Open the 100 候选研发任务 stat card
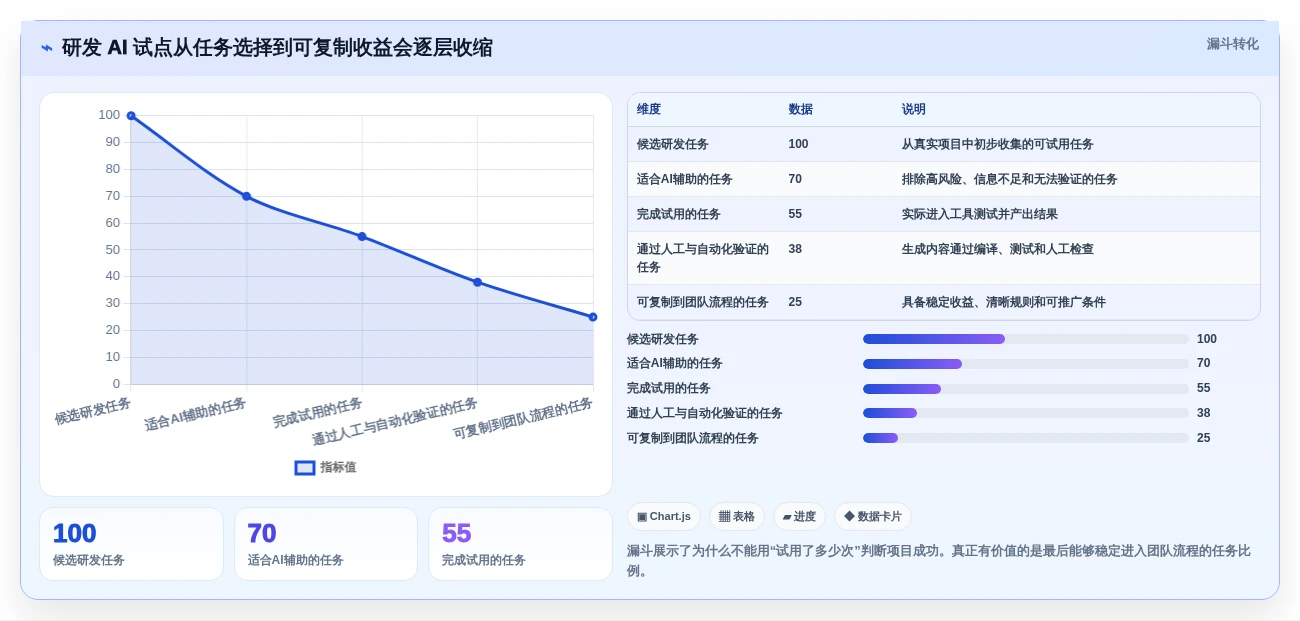The height and width of the screenshot is (621, 1300). pyautogui.click(x=131, y=544)
